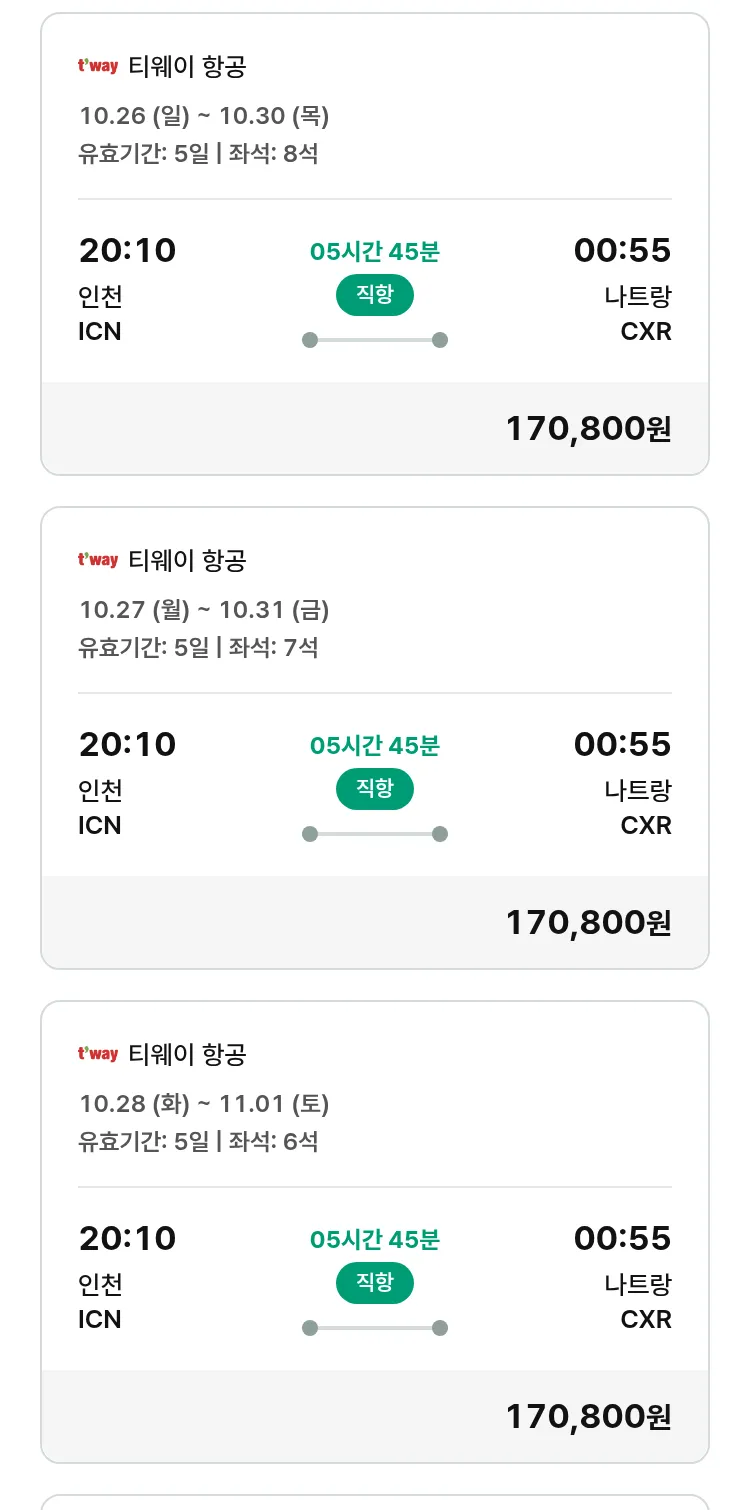This screenshot has height=1510, width=750.
Task: Click route line end dot on 10.28 flight
Action: tap(439, 1328)
